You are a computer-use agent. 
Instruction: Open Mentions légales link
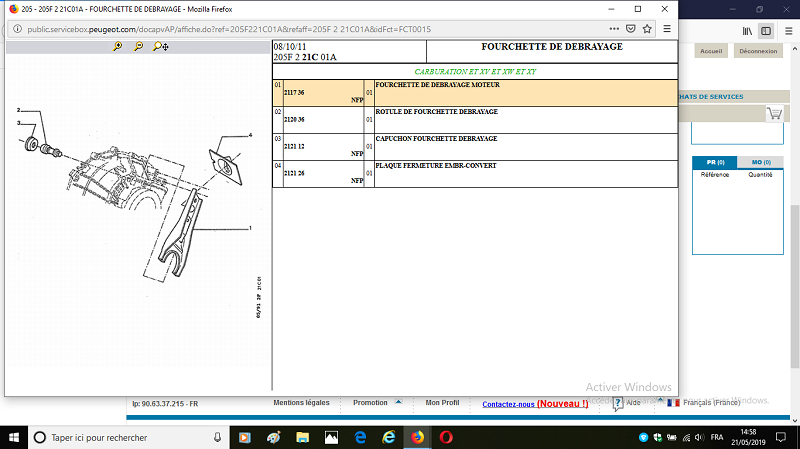pos(301,403)
